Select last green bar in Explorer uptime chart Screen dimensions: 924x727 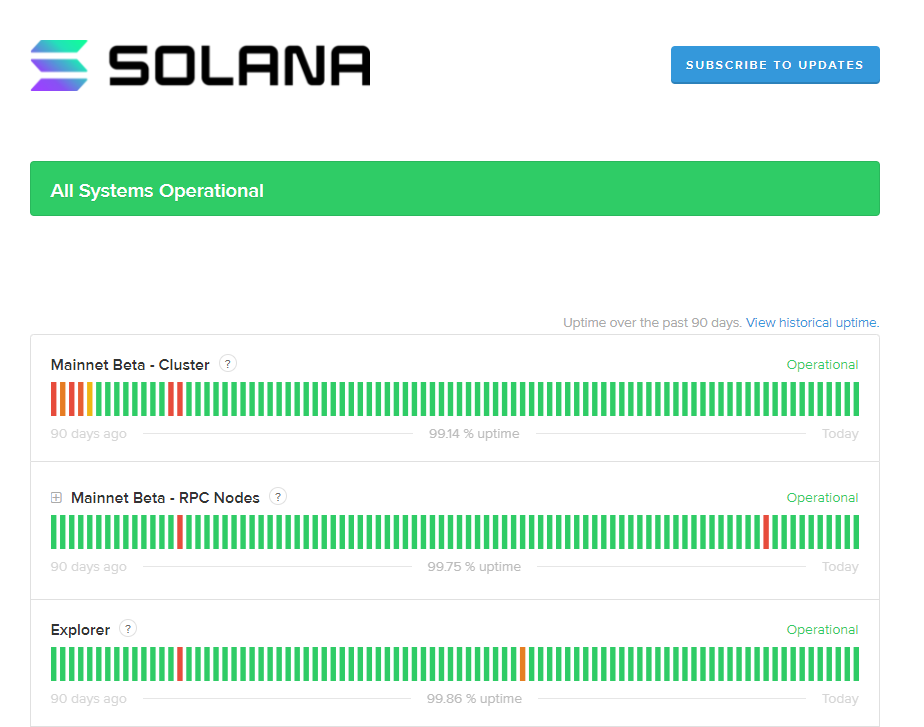856,664
